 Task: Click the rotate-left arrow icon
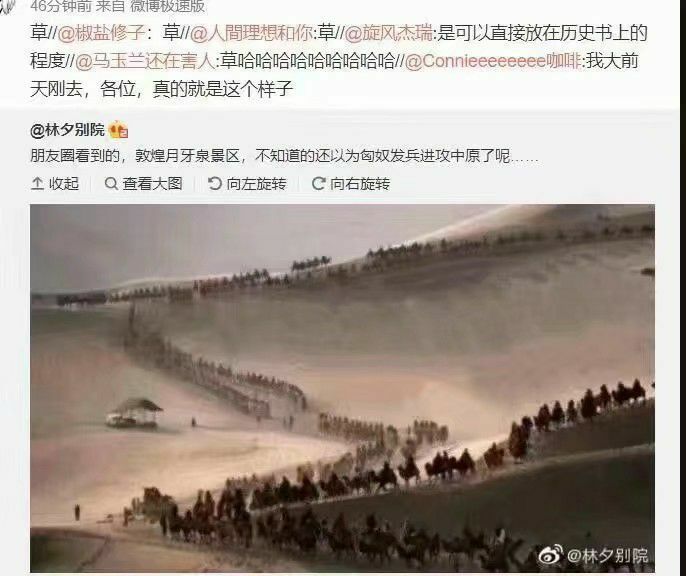click(x=215, y=184)
